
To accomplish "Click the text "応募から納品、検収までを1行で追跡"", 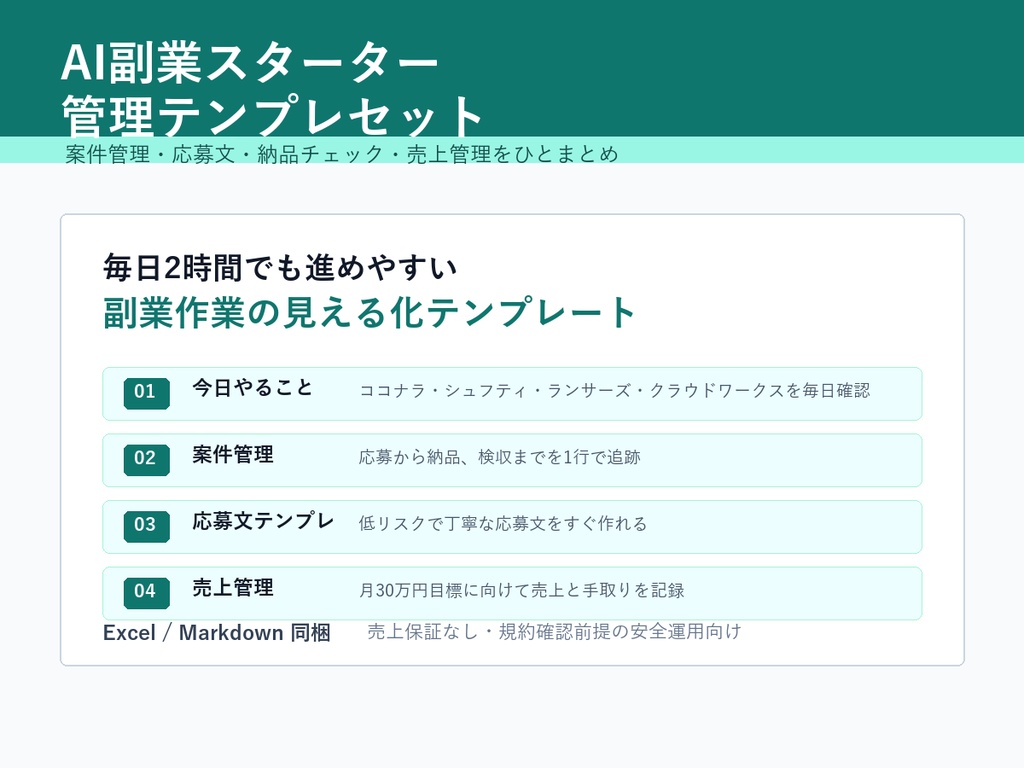I will 500,457.
